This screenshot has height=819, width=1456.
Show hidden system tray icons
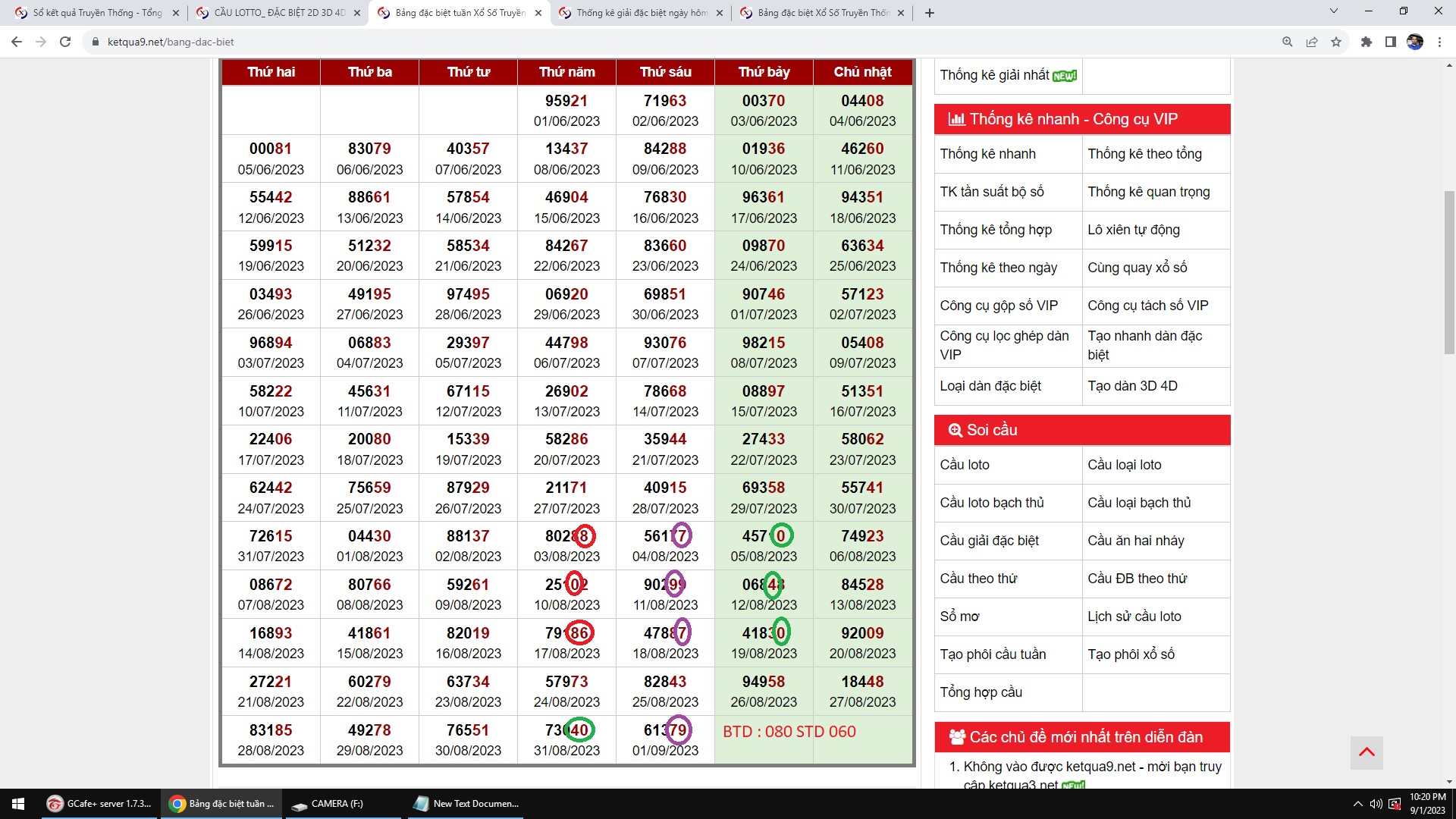point(1357,804)
